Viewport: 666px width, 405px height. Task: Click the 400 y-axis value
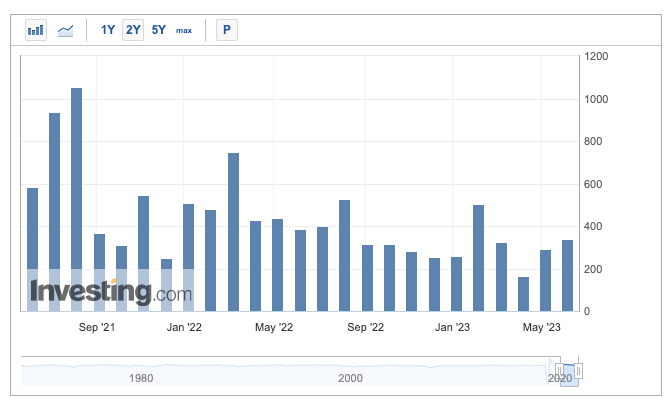593,226
